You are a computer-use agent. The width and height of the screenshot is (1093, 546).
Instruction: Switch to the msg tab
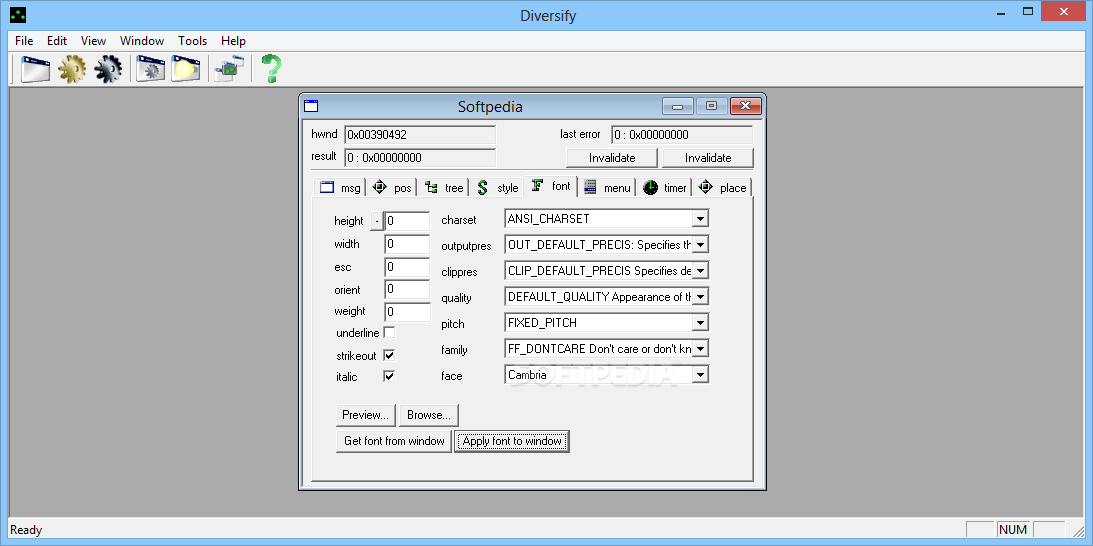coord(339,188)
